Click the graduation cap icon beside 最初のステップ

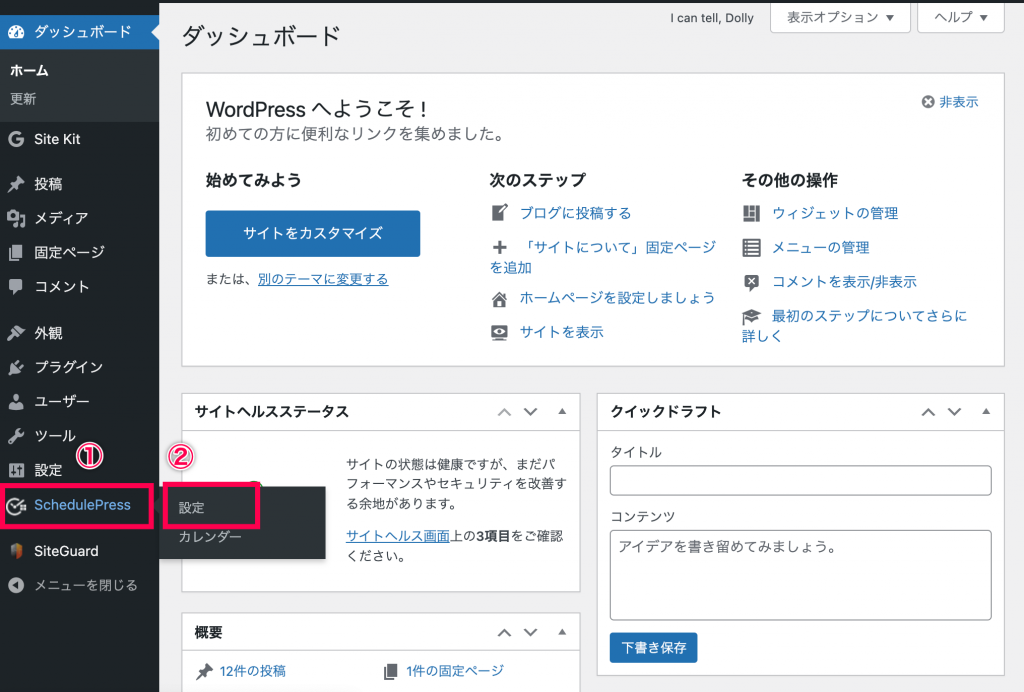[752, 317]
